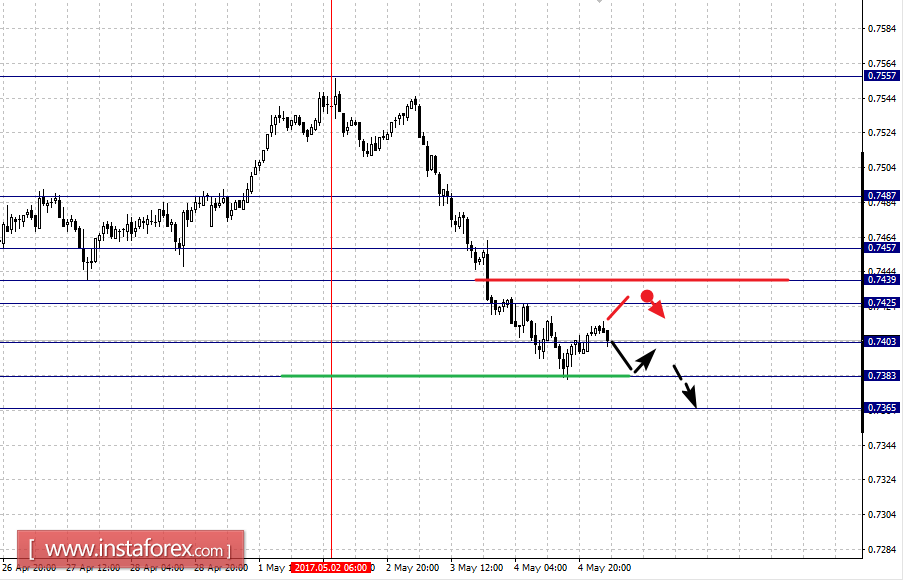Click the 0.7564 price axis label
Viewport: 904px width, 581px height.
pyautogui.click(x=882, y=63)
